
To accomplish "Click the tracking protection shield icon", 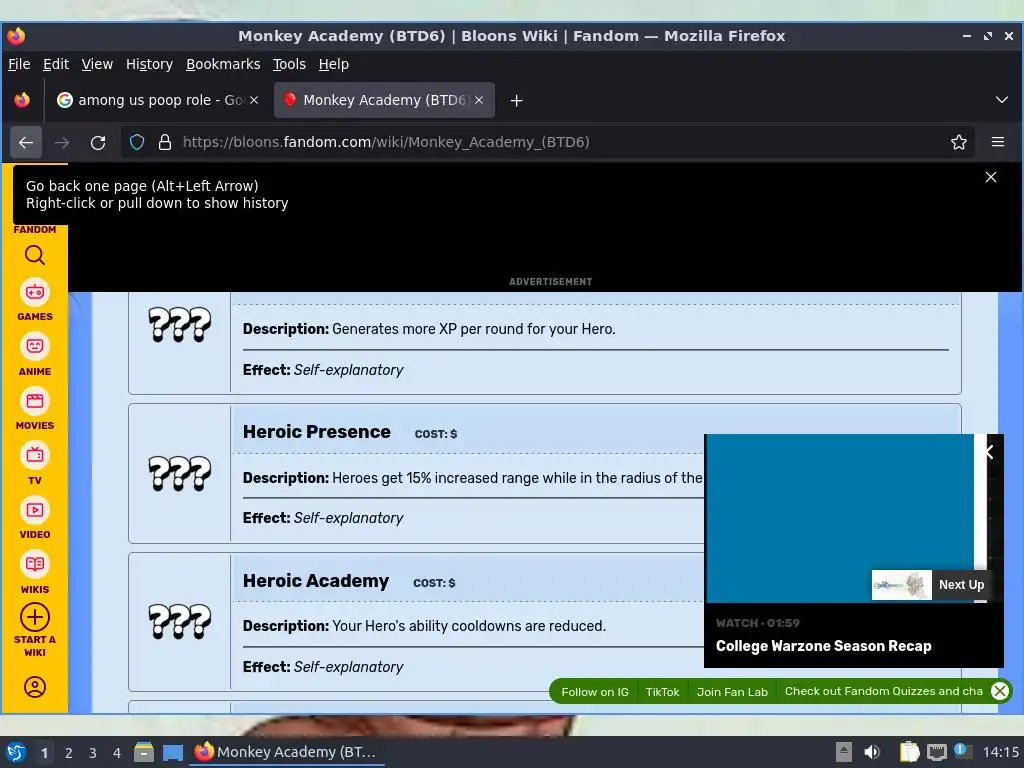I will pos(136,142).
